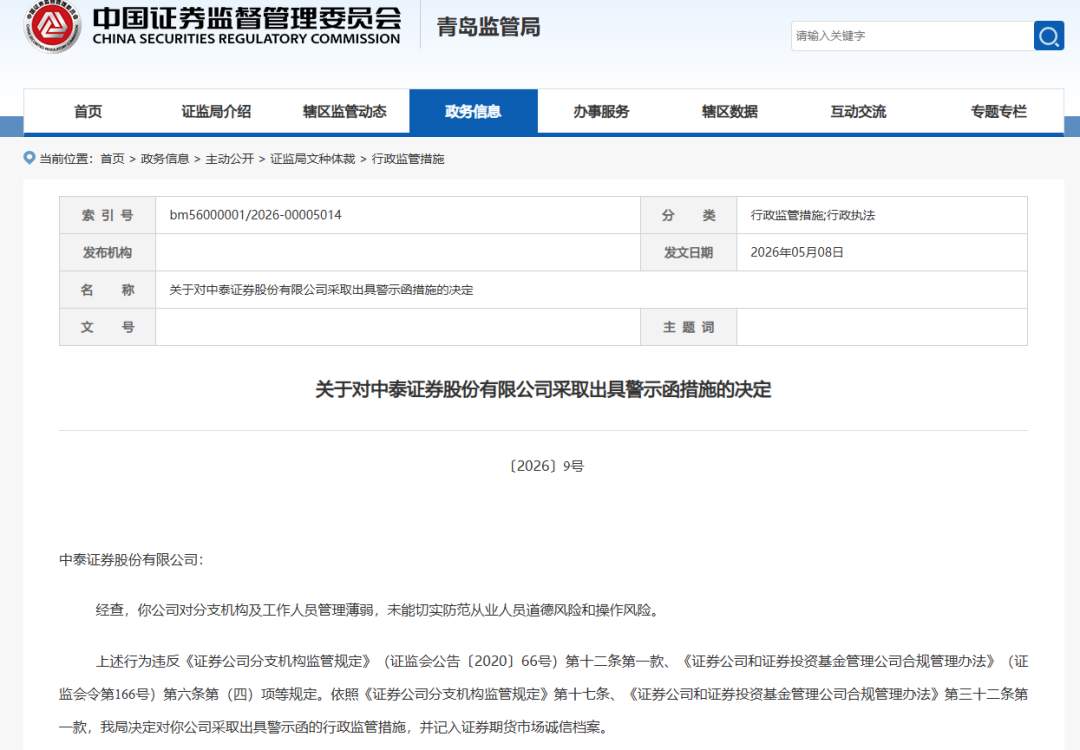Click the article main heading
The height and width of the screenshot is (750, 1080).
pyautogui.click(x=543, y=389)
